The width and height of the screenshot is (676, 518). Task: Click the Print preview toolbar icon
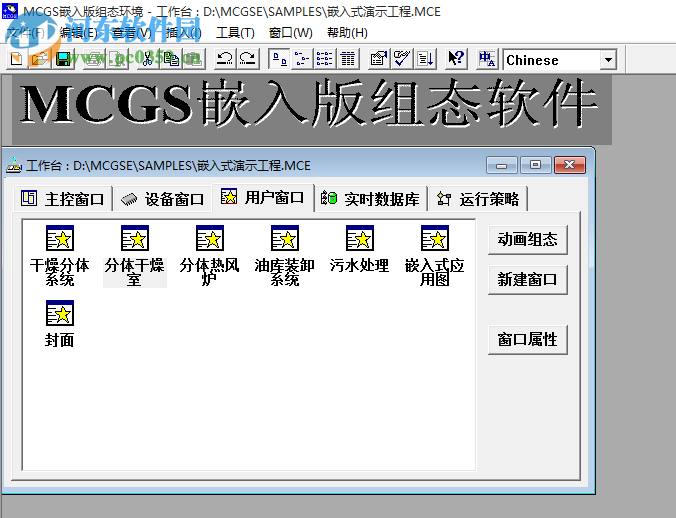pos(116,59)
